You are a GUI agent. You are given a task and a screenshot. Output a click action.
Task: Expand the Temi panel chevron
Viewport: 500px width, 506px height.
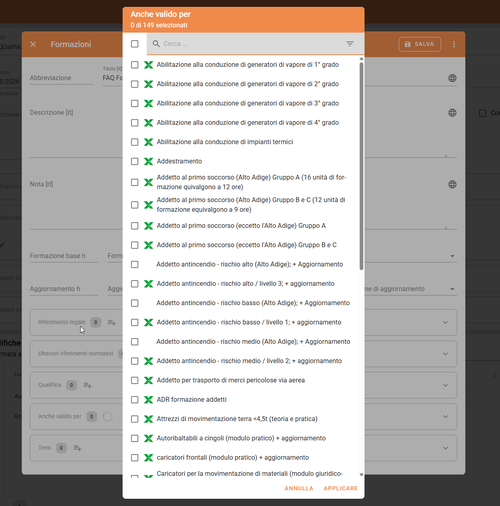pos(445,448)
